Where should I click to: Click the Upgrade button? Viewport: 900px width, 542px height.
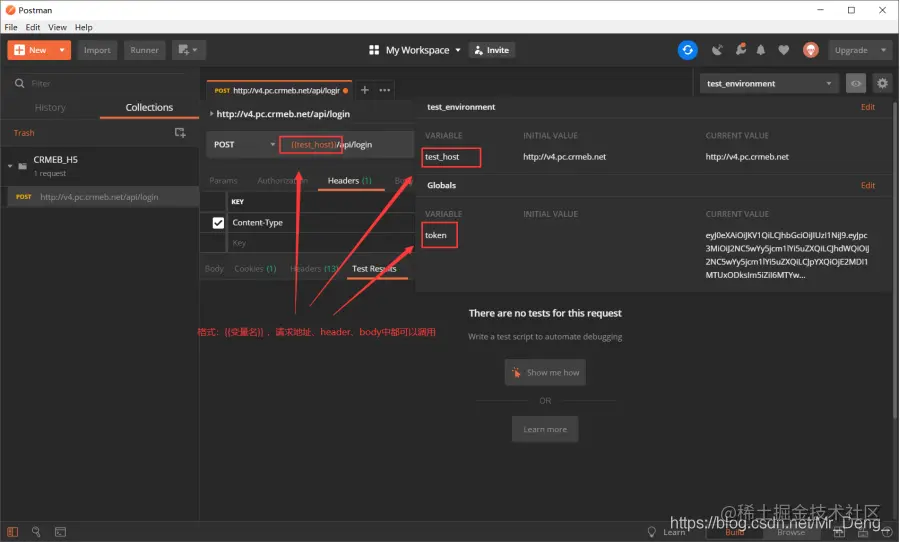point(851,50)
